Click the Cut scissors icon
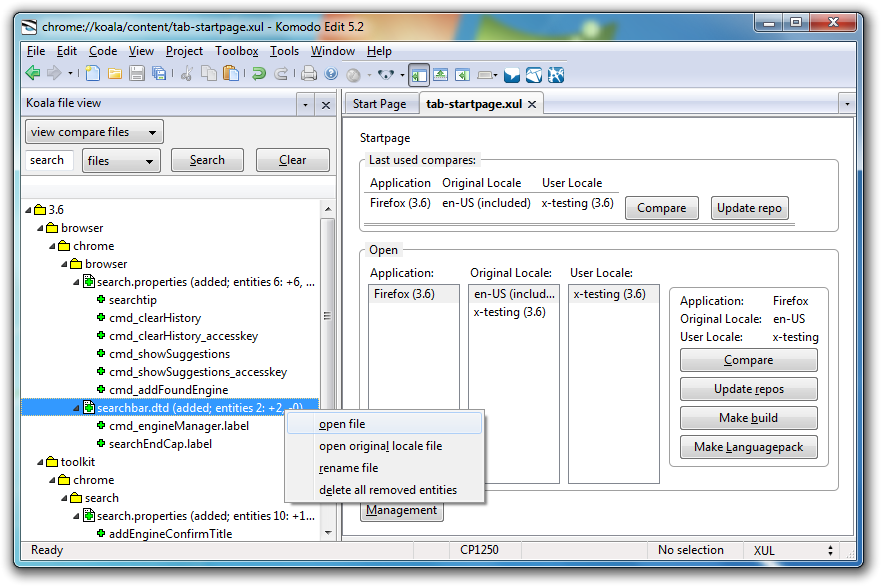The width and height of the screenshot is (881, 587). point(187,74)
